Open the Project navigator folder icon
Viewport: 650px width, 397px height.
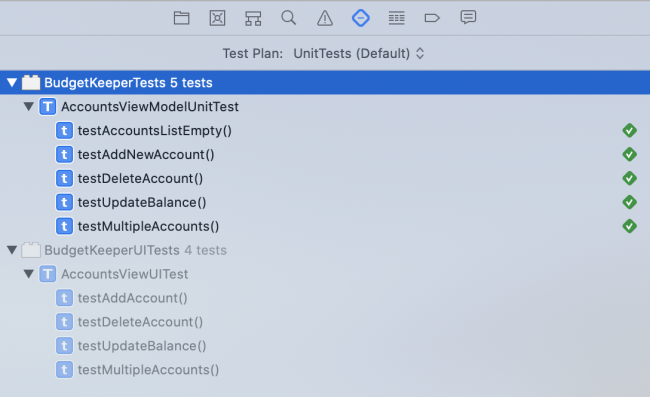[x=182, y=18]
